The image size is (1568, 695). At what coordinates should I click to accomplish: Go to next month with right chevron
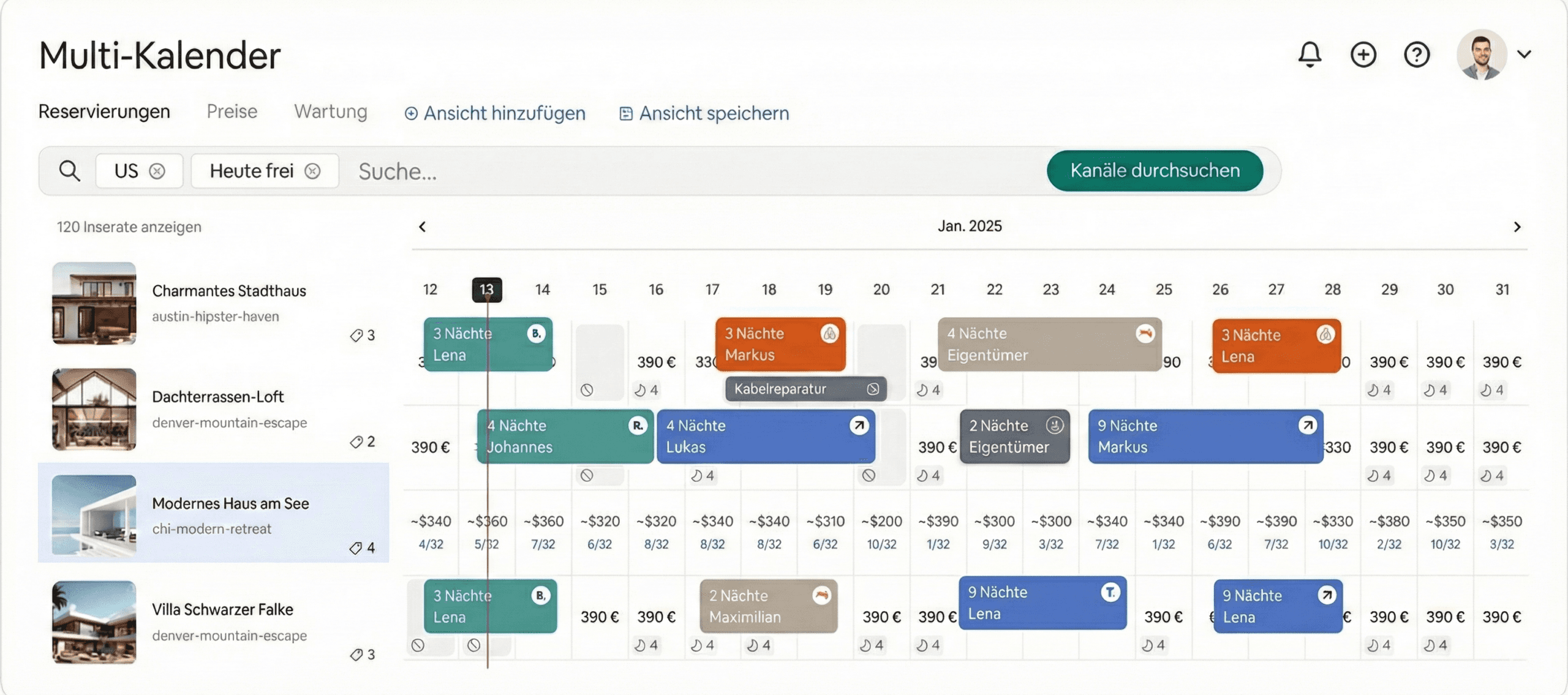pos(1517,227)
